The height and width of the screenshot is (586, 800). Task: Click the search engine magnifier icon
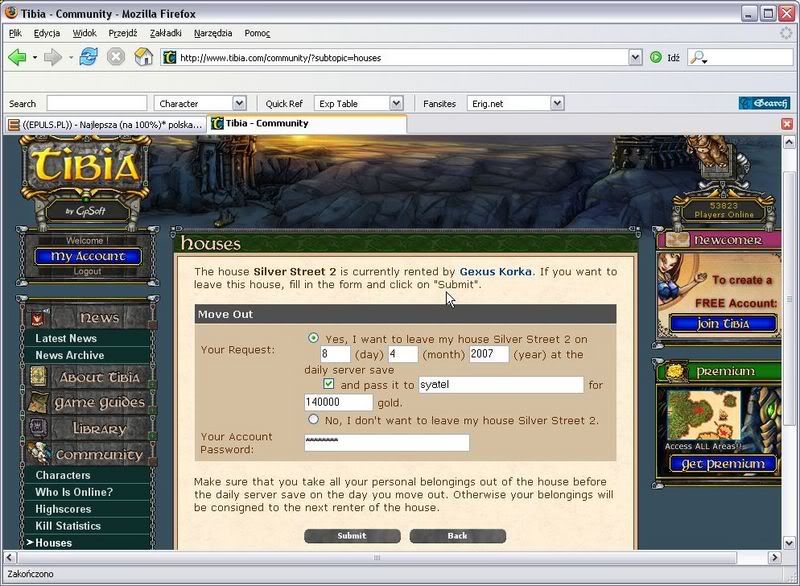click(x=698, y=58)
